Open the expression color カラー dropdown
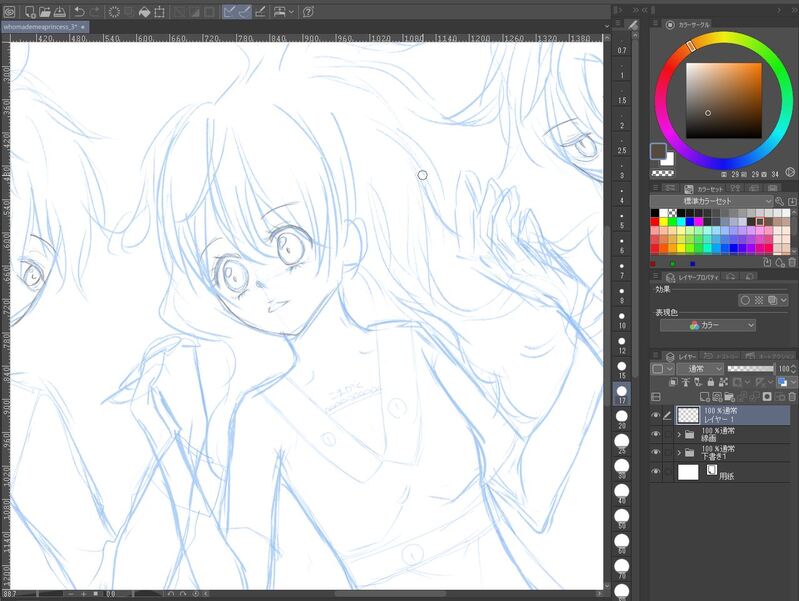 point(708,325)
